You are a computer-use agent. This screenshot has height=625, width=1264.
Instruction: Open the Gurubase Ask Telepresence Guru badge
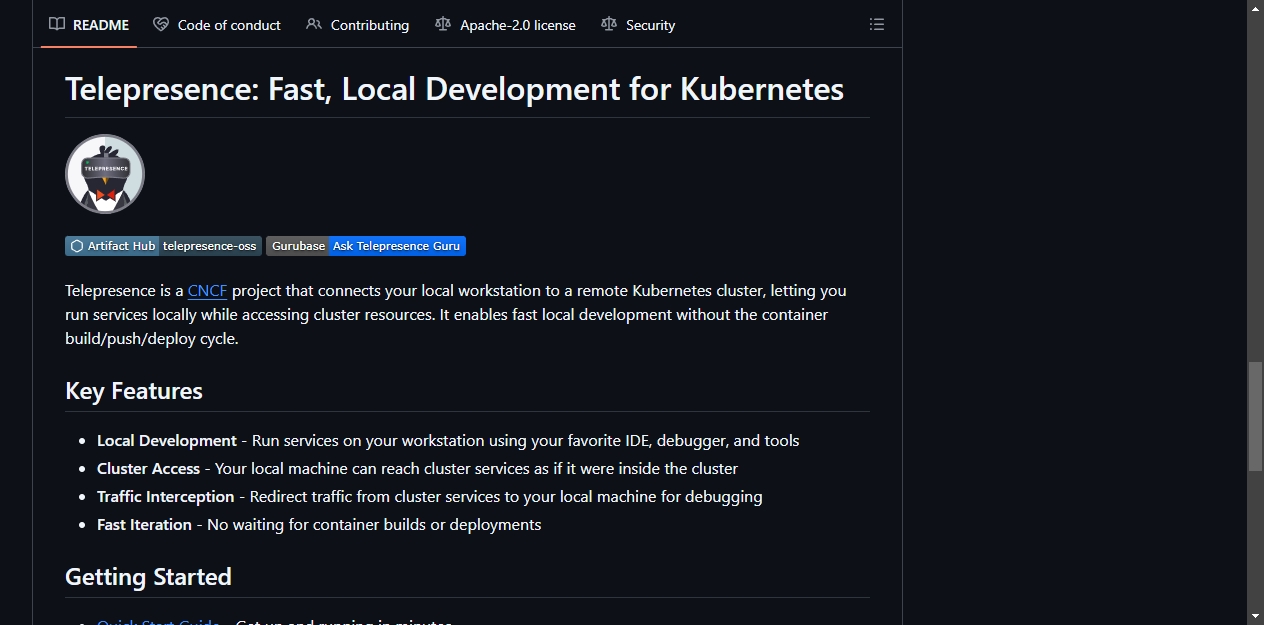366,246
